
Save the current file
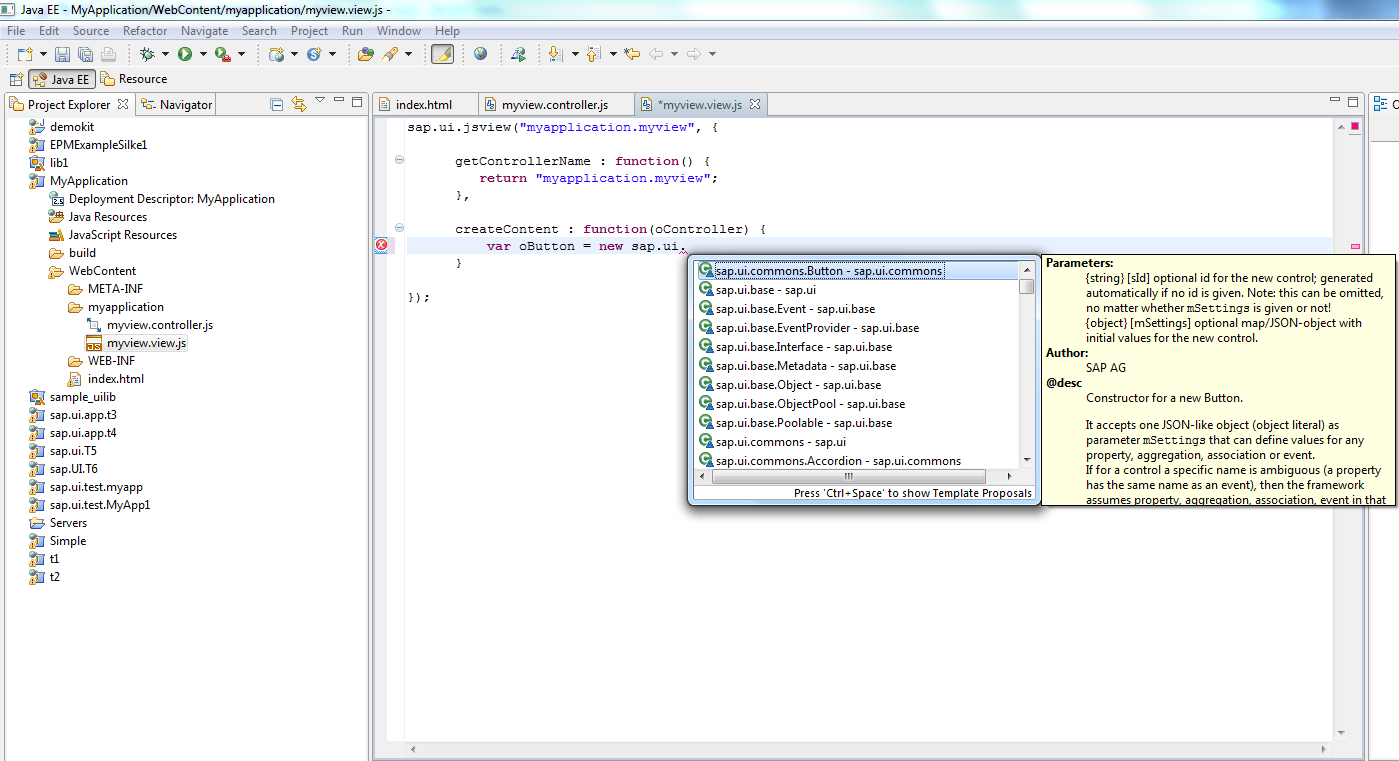pyautogui.click(x=61, y=55)
